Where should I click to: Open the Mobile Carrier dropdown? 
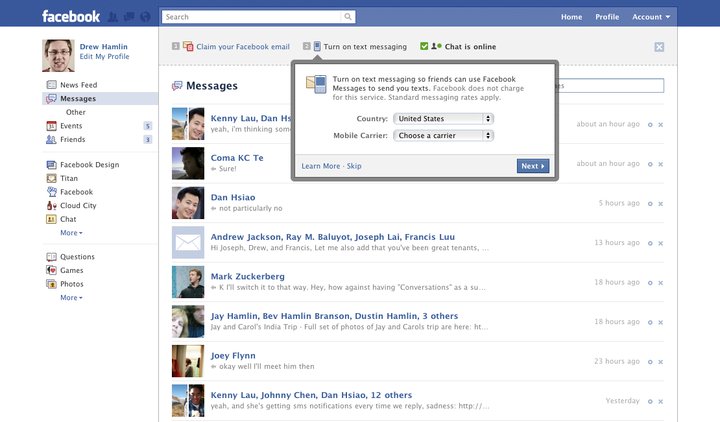click(x=444, y=135)
